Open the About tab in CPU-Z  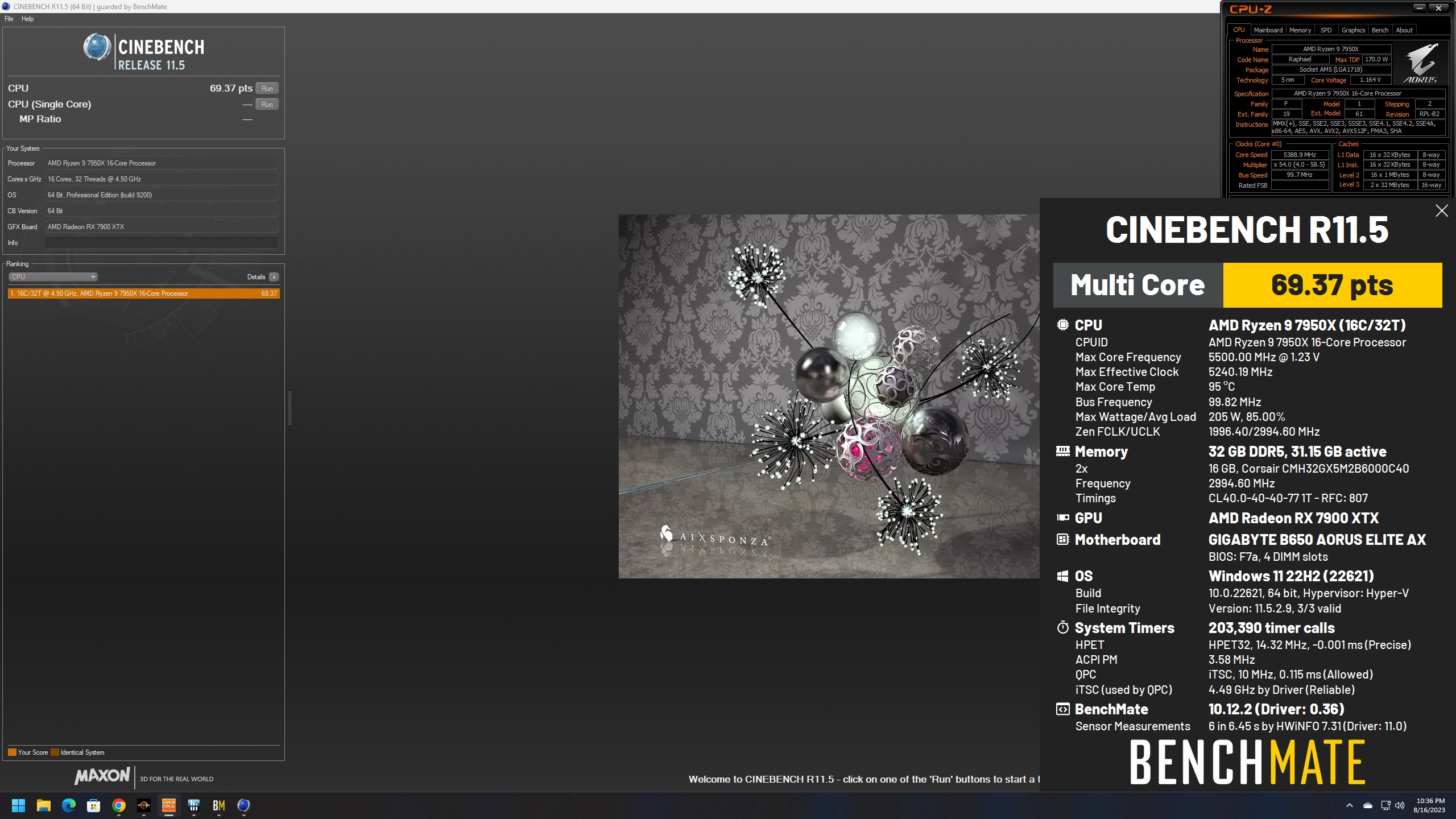point(1404,30)
